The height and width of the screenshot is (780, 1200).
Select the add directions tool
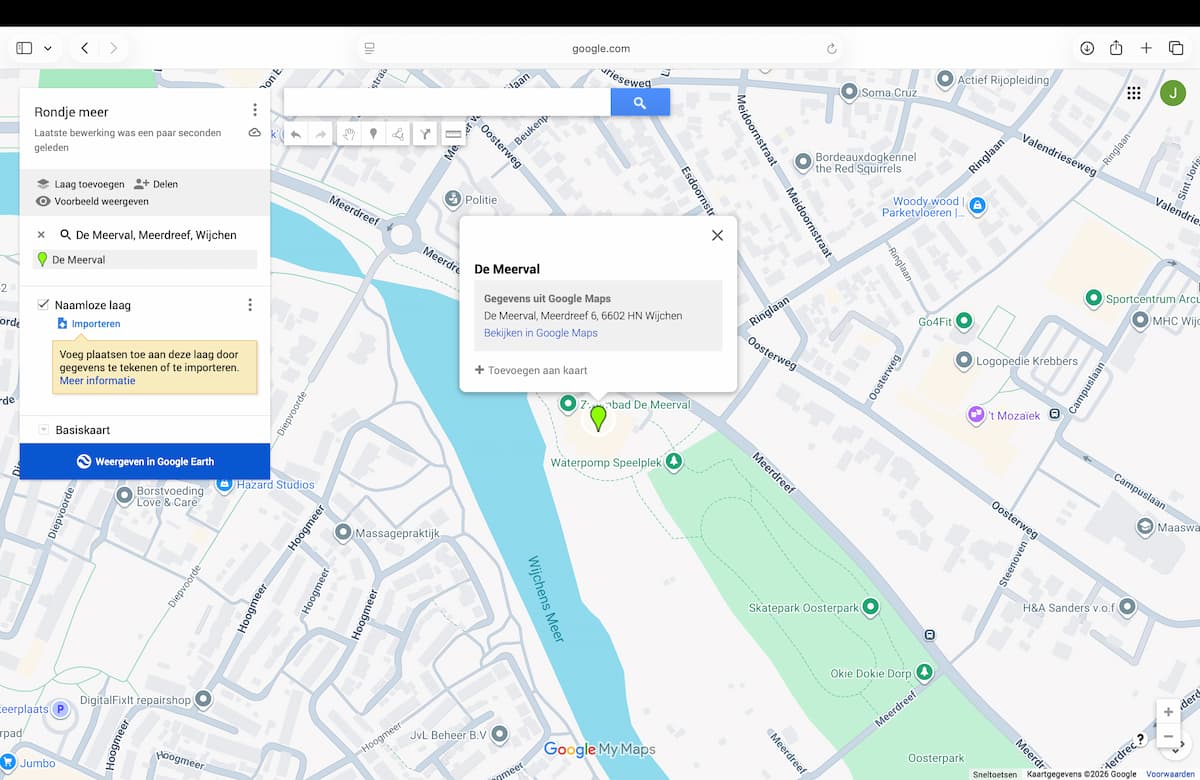pos(425,133)
